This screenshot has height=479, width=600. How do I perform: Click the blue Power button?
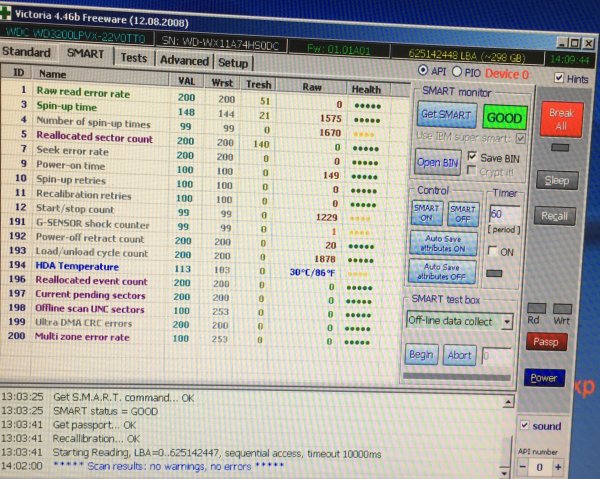(544, 378)
